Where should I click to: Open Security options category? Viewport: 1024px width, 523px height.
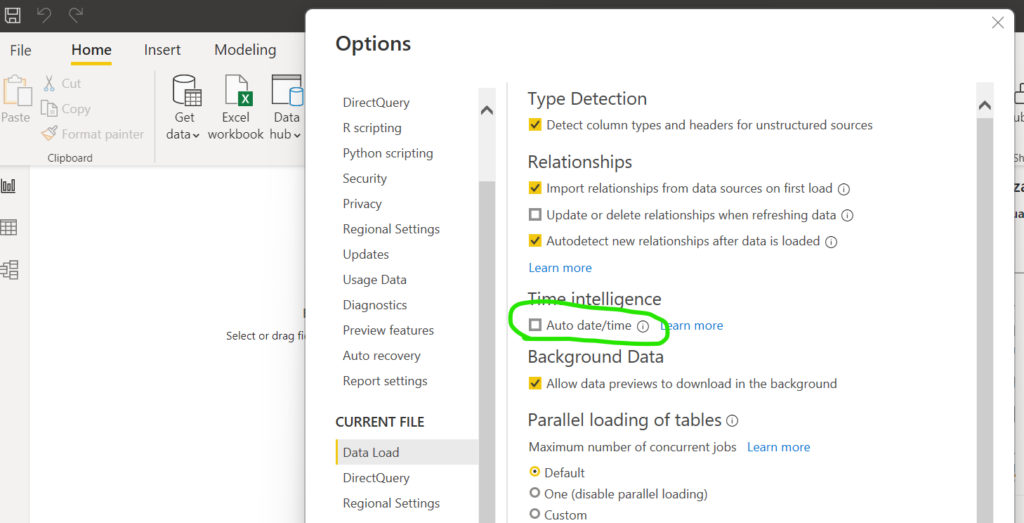point(364,178)
